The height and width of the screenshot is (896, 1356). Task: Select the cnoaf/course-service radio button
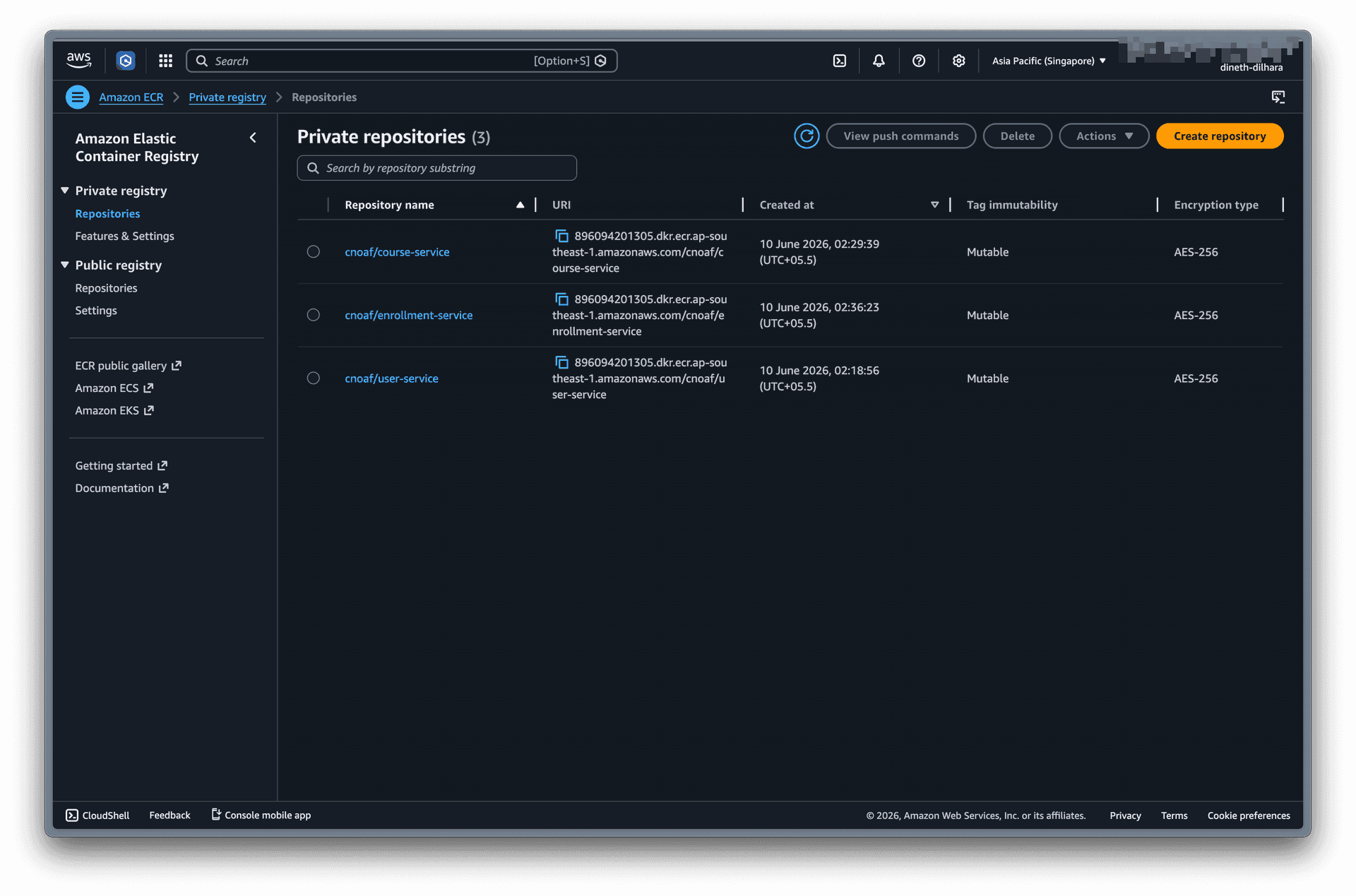tap(314, 252)
